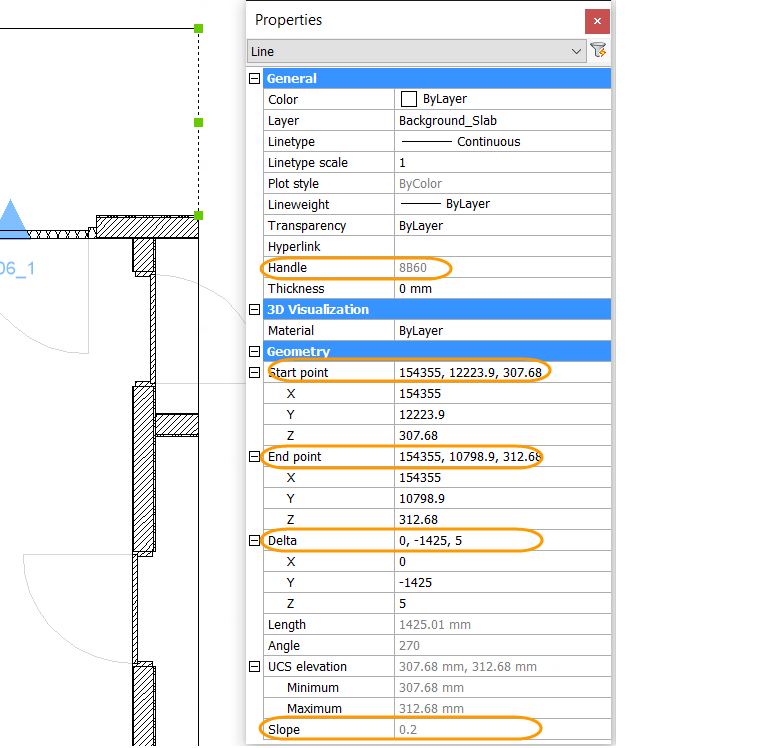783x748 pixels.
Task: Click the Geometry section header
Action: (x=437, y=352)
